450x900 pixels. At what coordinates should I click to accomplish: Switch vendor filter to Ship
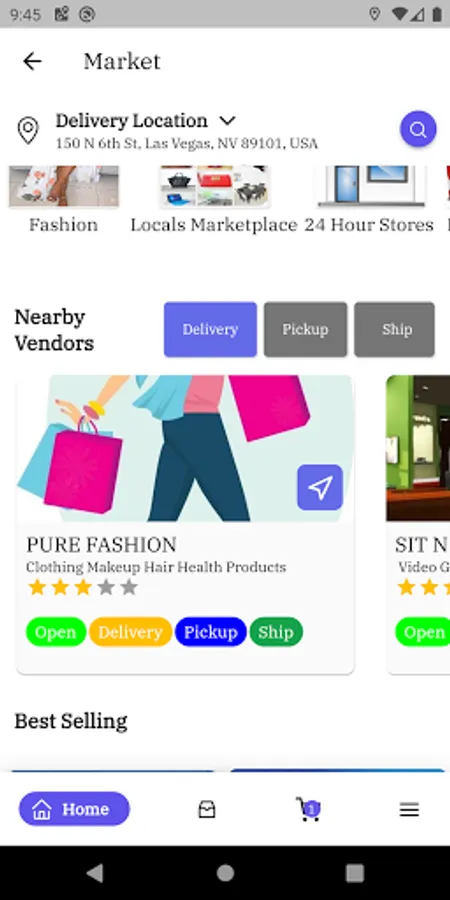coord(394,329)
